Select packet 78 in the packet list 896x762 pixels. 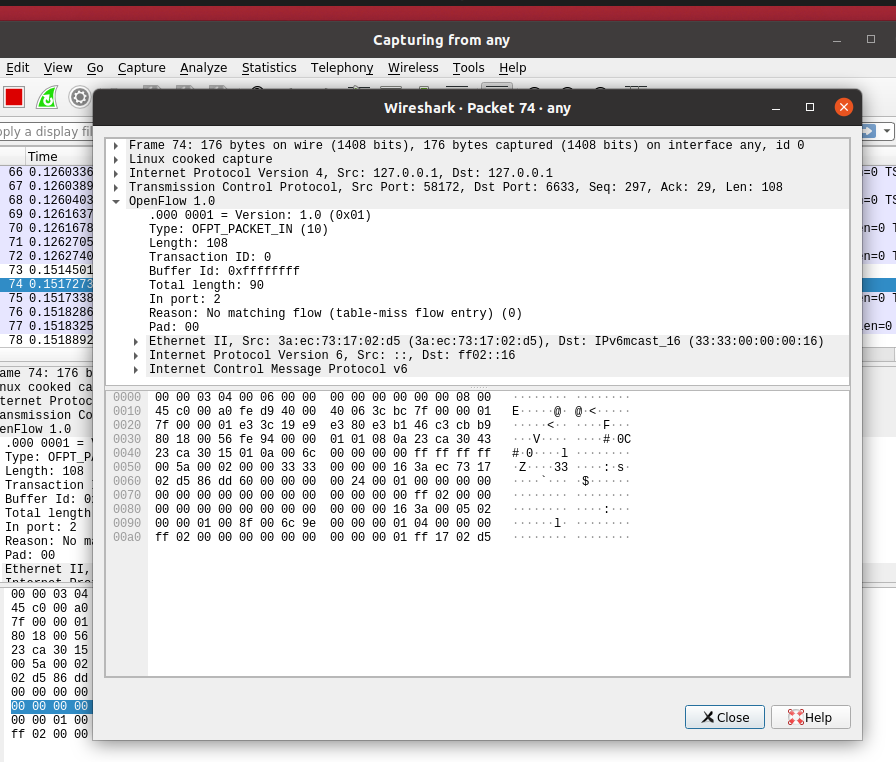[46, 340]
